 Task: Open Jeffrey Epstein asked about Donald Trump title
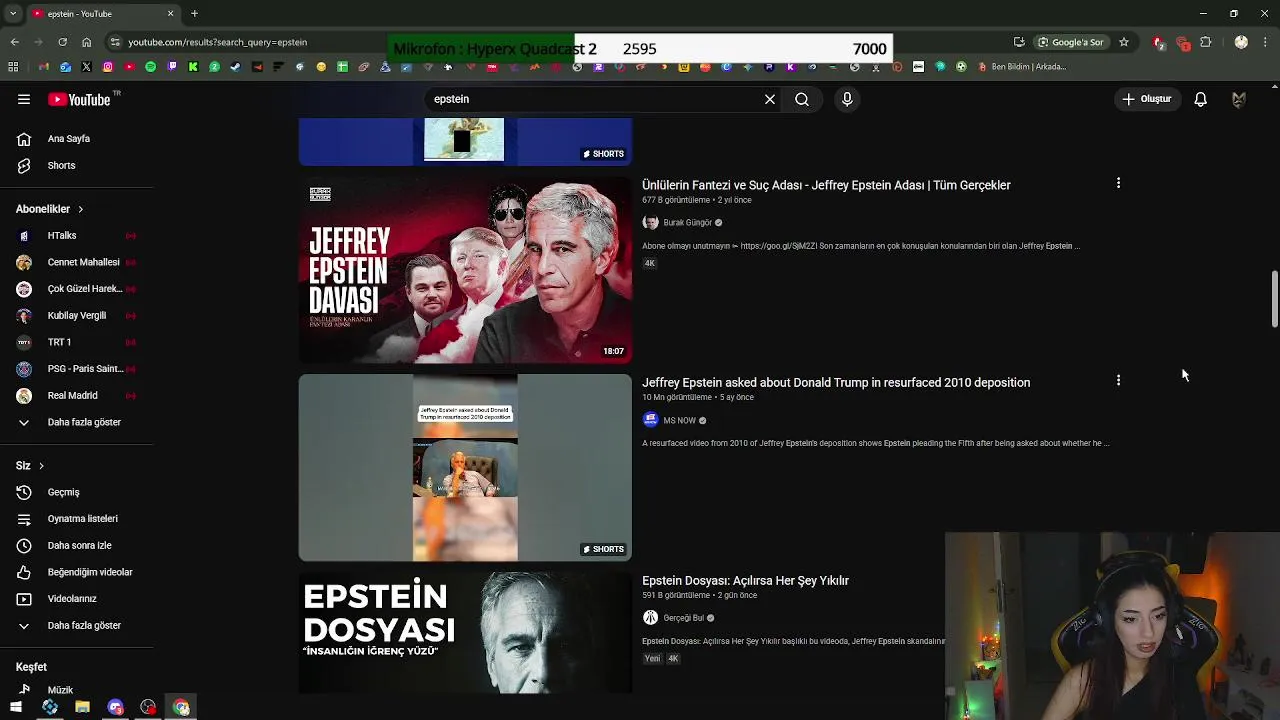pyautogui.click(x=836, y=382)
